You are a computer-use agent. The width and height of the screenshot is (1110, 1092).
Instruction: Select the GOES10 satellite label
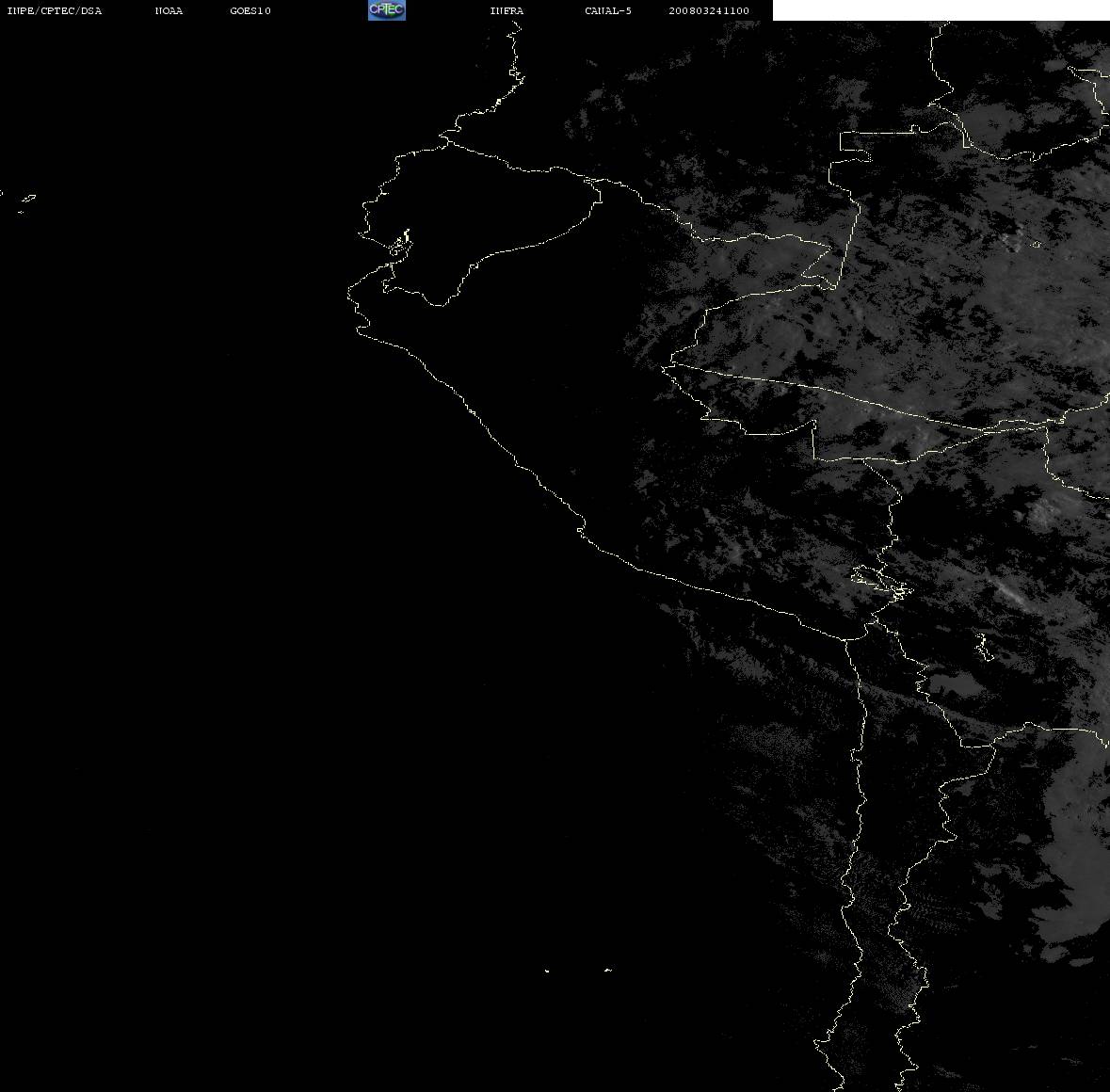tap(250, 10)
